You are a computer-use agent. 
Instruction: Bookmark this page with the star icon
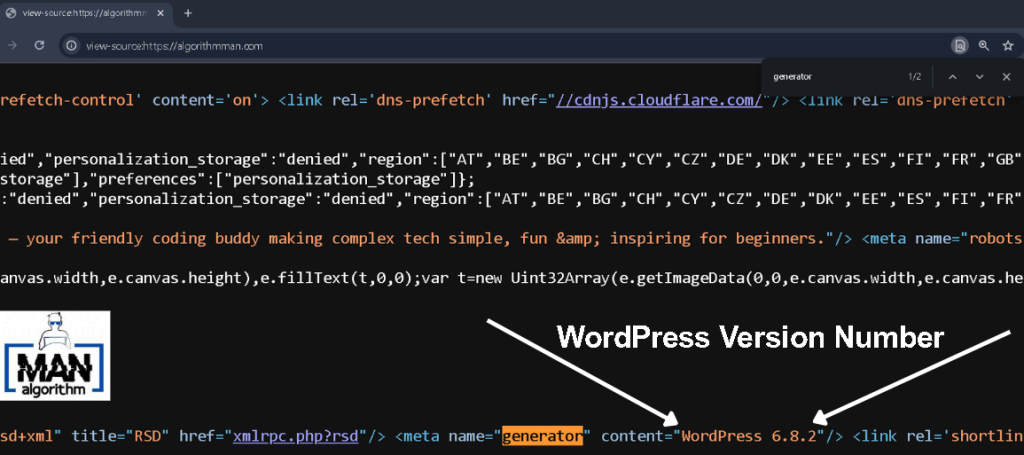tap(1008, 46)
